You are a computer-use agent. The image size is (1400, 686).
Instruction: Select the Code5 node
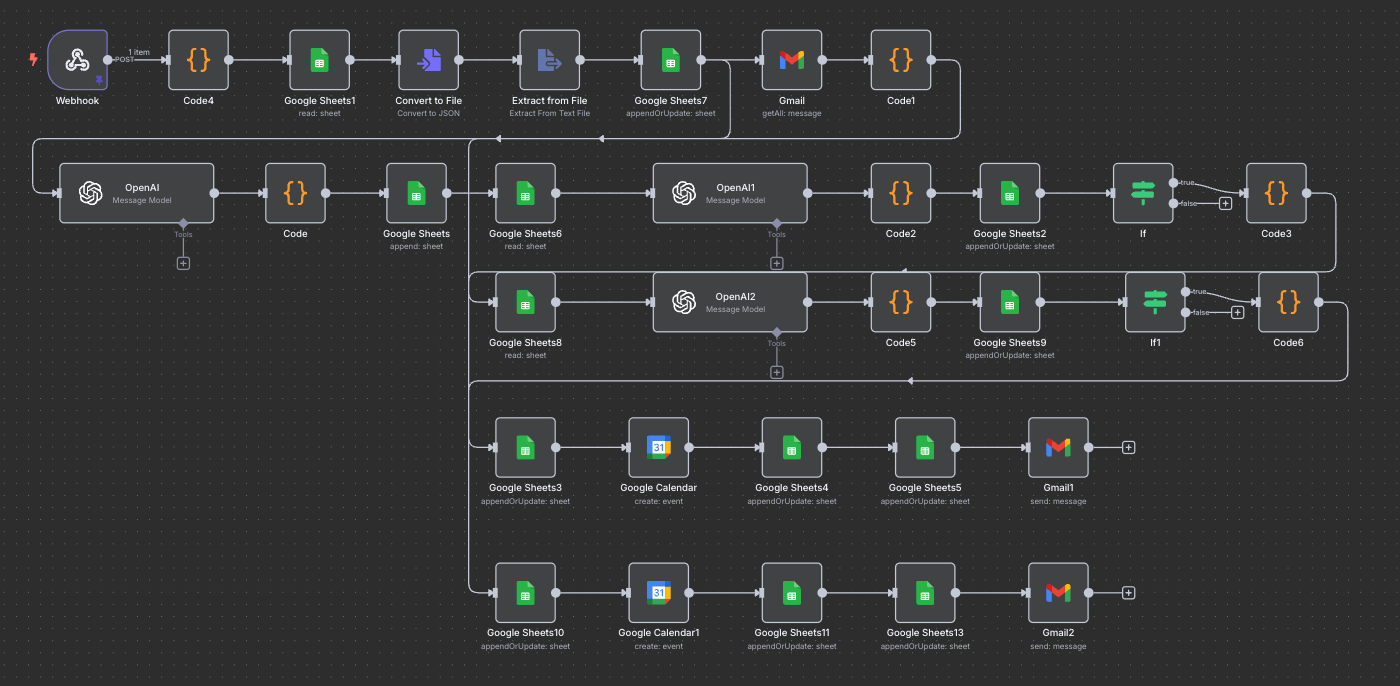pyautogui.click(x=900, y=302)
